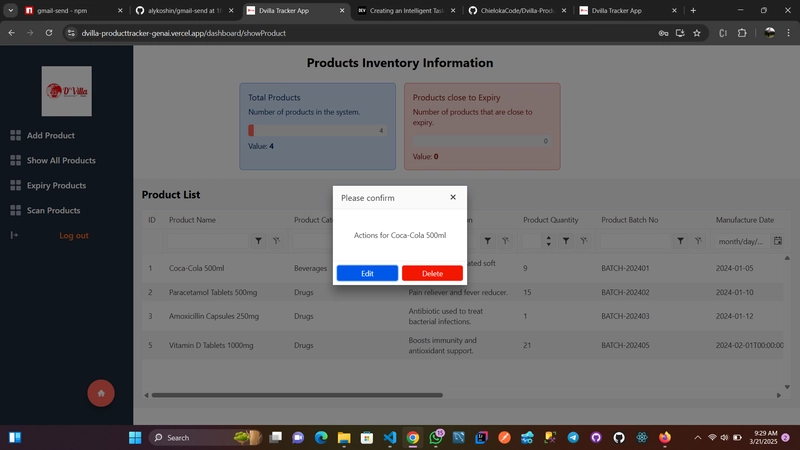
Task: Click the Scan Products grid icon
Action: [15, 210]
